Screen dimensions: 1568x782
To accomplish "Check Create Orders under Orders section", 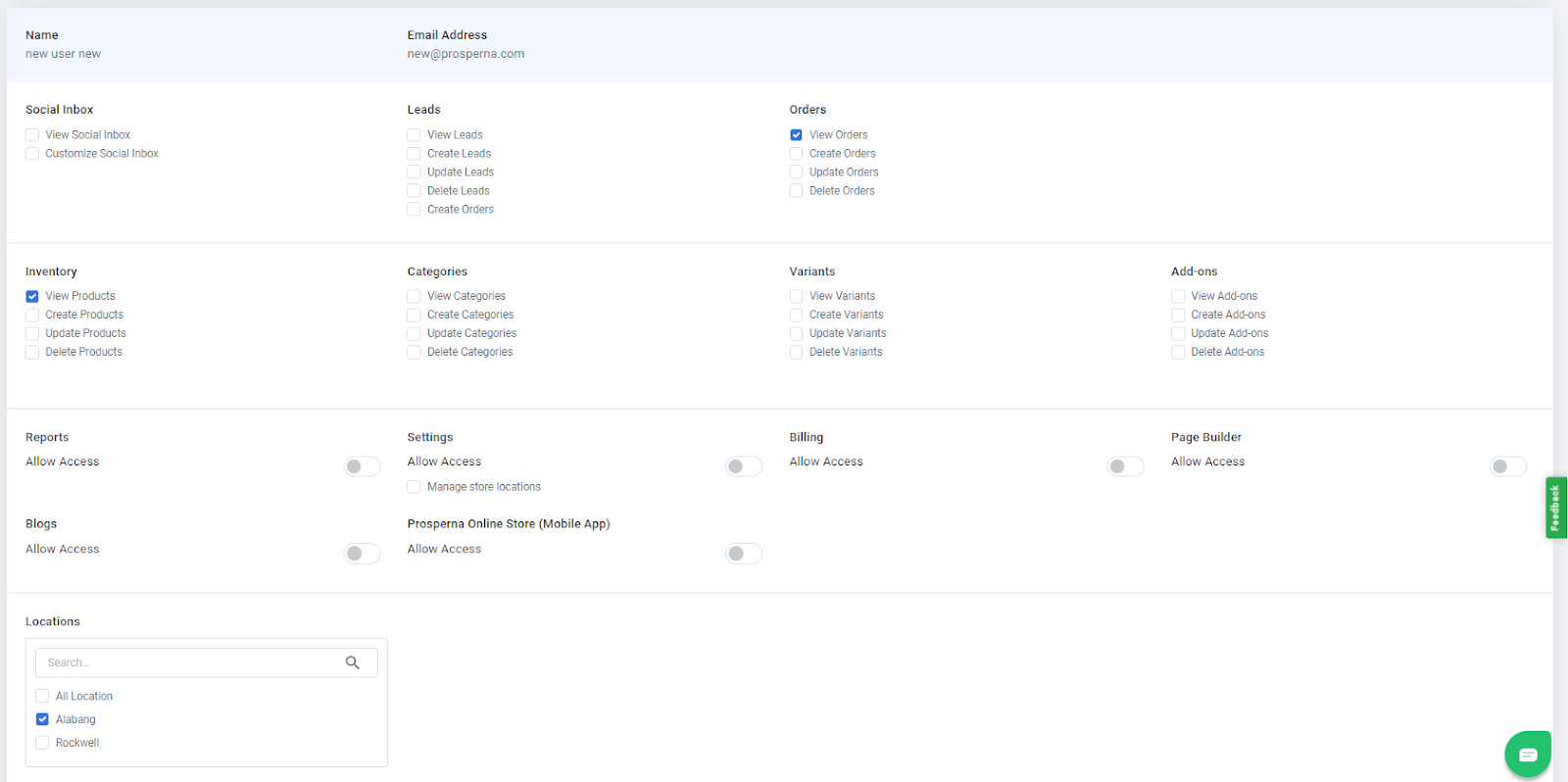I will [796, 154].
